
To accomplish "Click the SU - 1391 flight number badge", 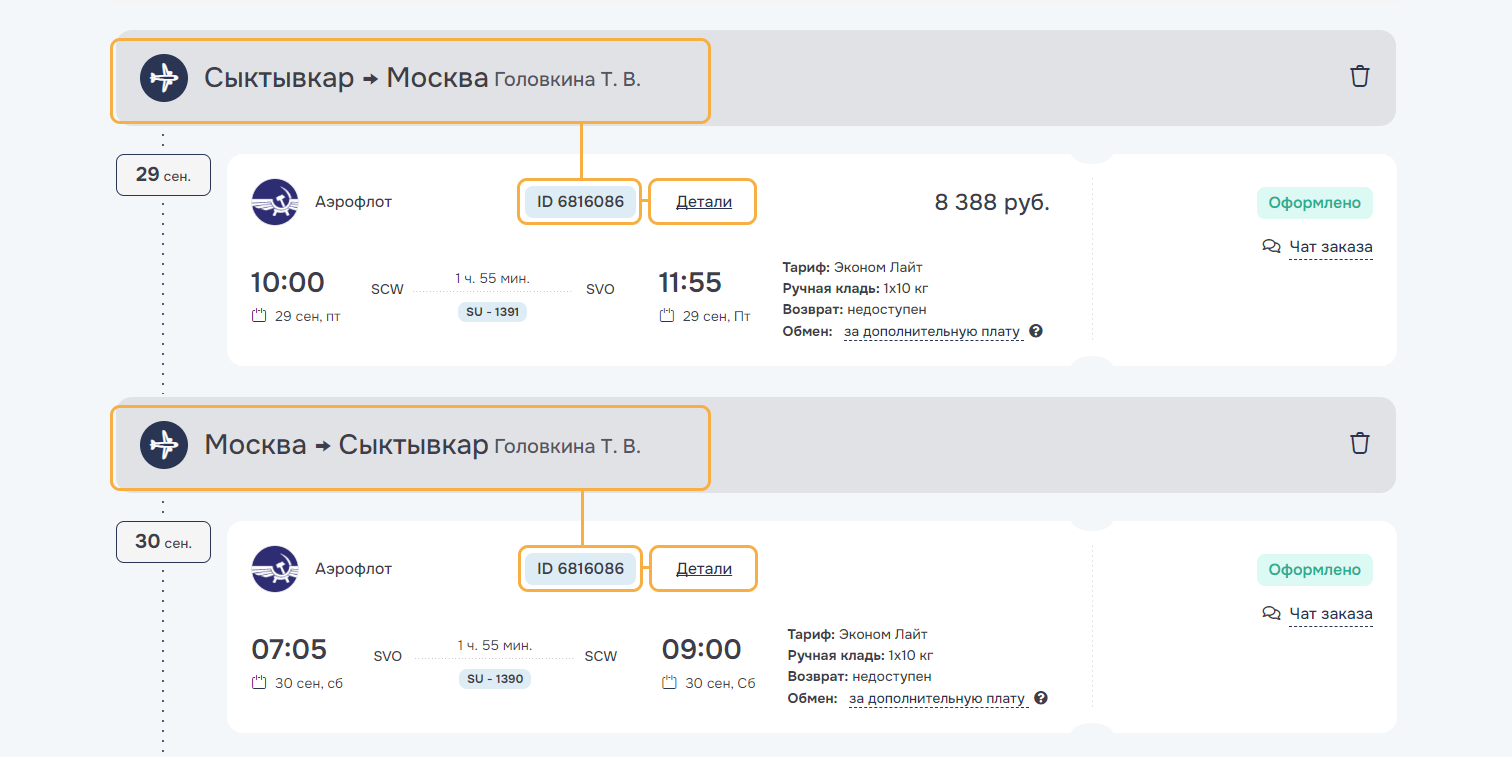I will click(x=493, y=312).
